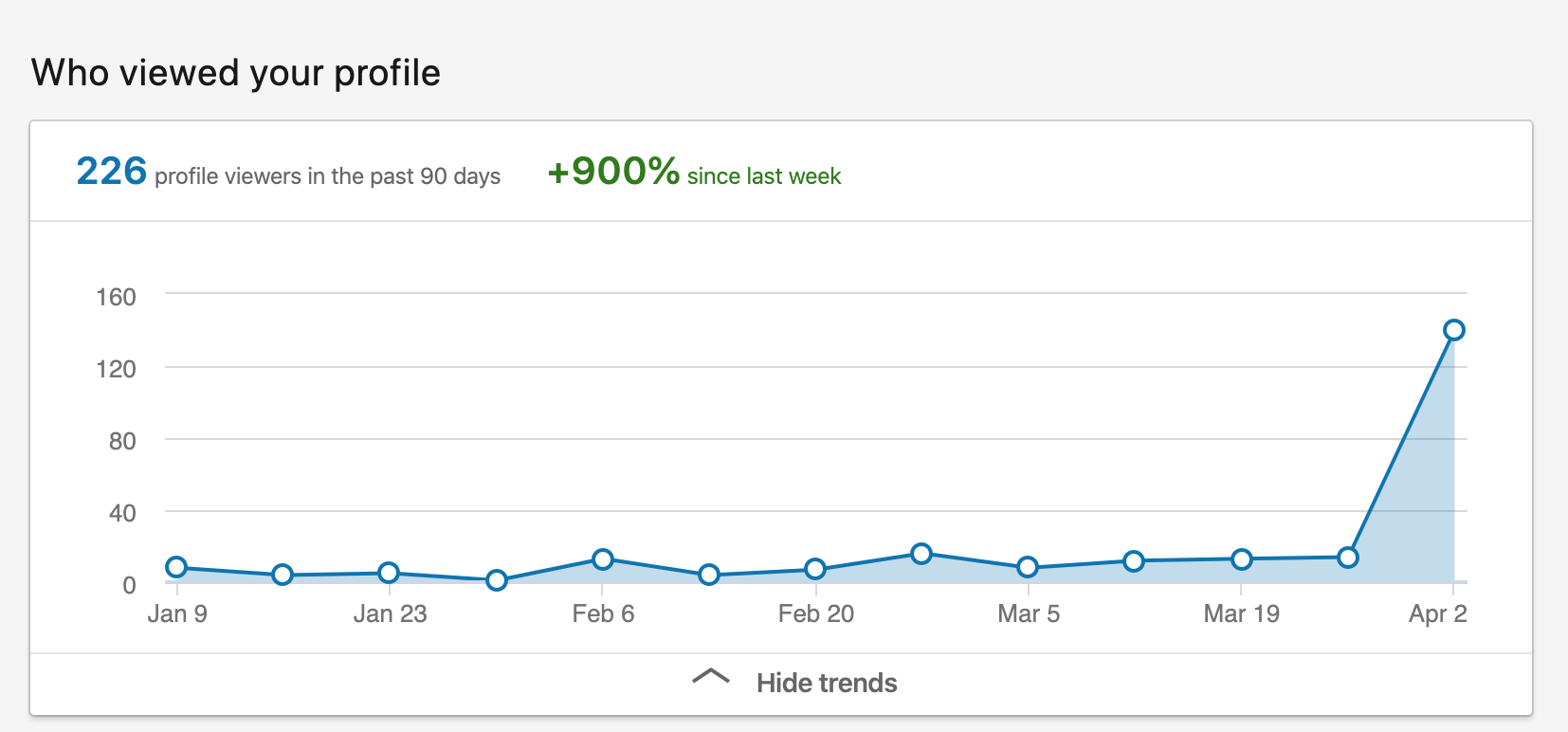The width and height of the screenshot is (1568, 732).
Task: Click data point between Mar 5 and Mar 19
Action: (1134, 561)
